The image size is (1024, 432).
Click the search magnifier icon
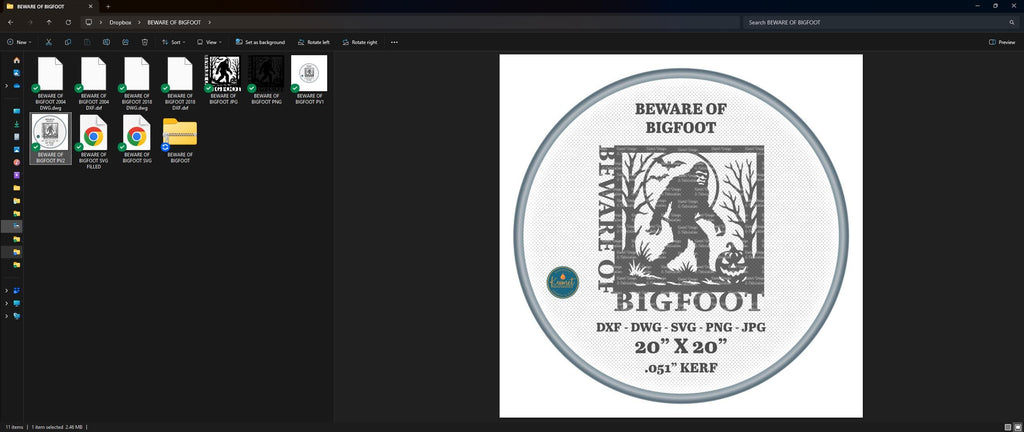(1012, 22)
